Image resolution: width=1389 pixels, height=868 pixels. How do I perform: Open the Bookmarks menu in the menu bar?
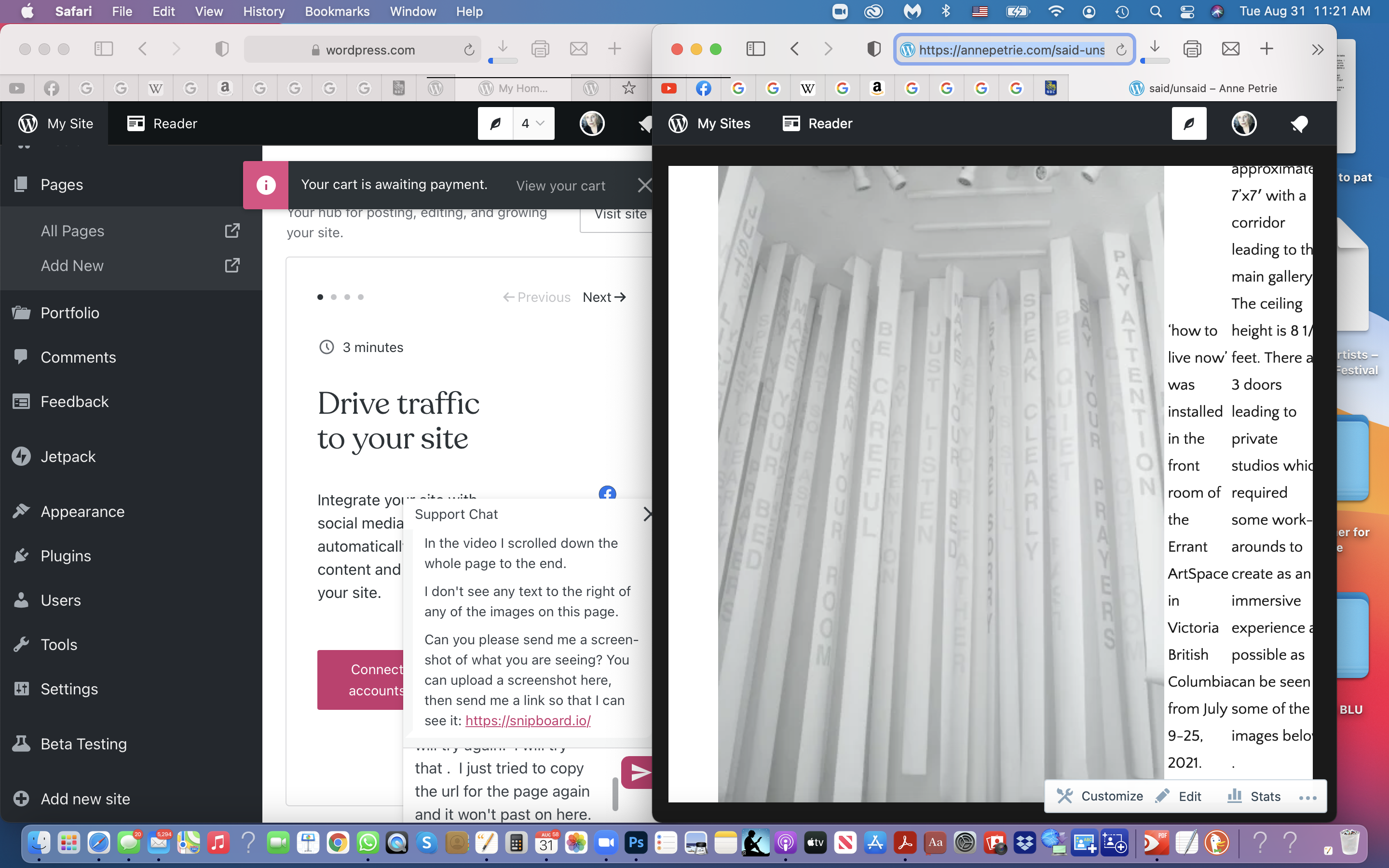[337, 12]
